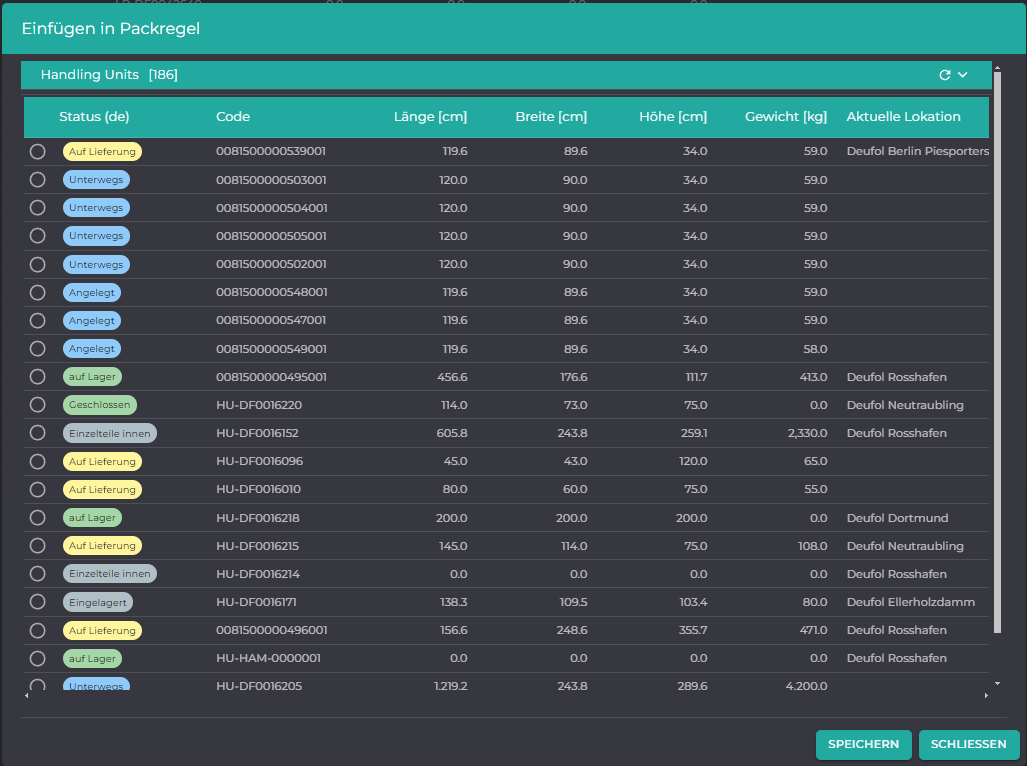This screenshot has height=766, width=1027.
Task: Click the Deufol Ellerholzdamm location cell
Action: (910, 602)
